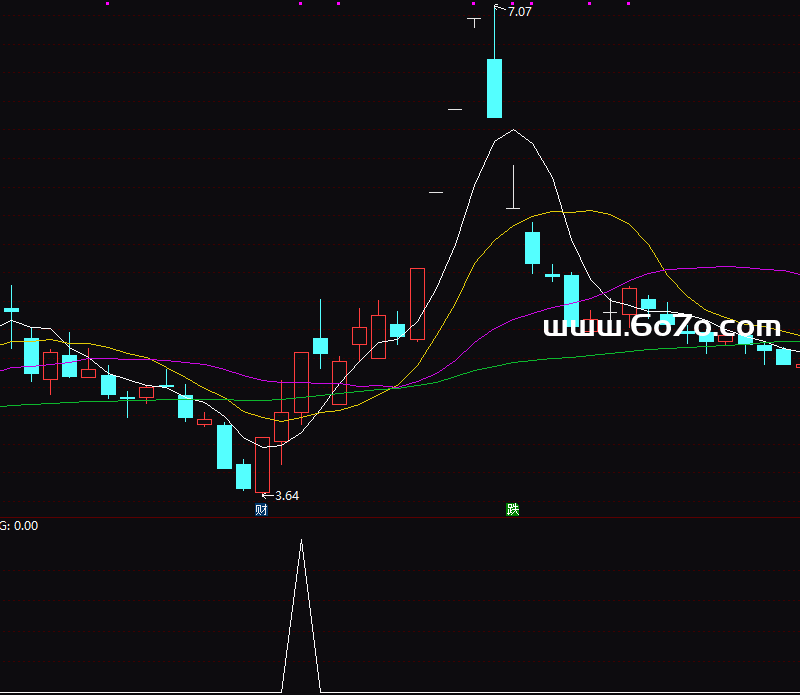Click the blue 财 marker icon

tap(261, 510)
